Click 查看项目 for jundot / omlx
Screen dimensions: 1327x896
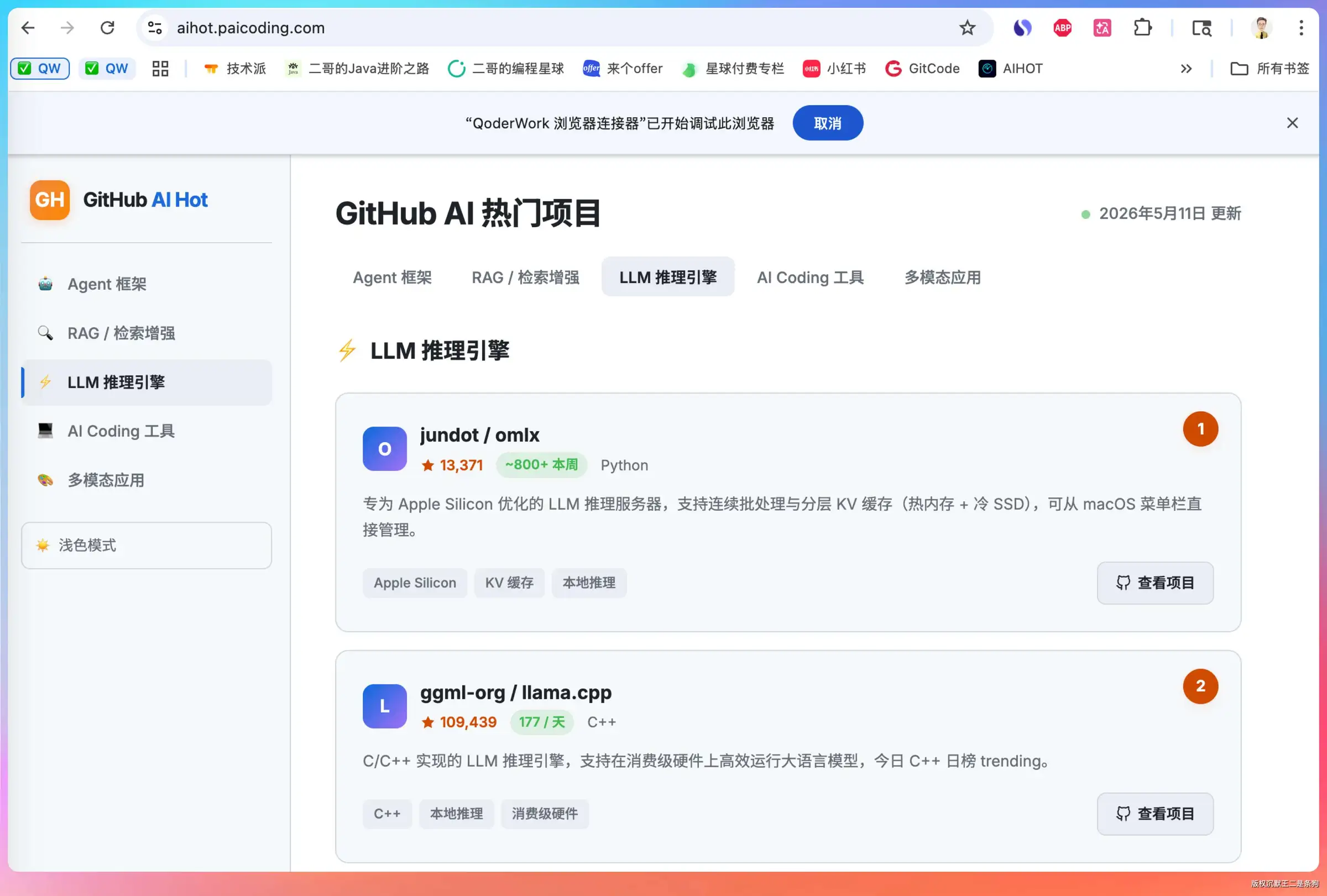click(1154, 583)
